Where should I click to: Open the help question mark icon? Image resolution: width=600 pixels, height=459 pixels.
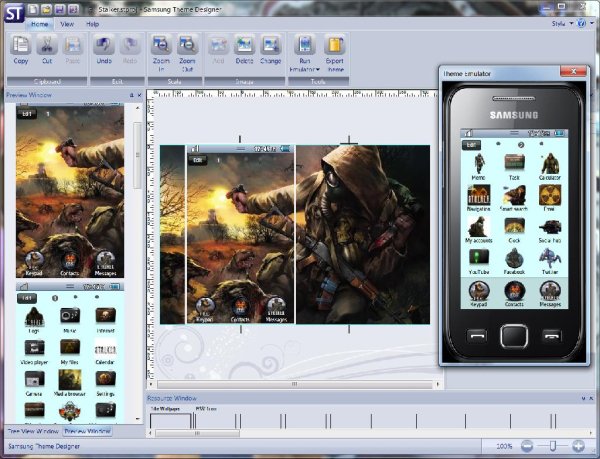pyautogui.click(x=581, y=23)
